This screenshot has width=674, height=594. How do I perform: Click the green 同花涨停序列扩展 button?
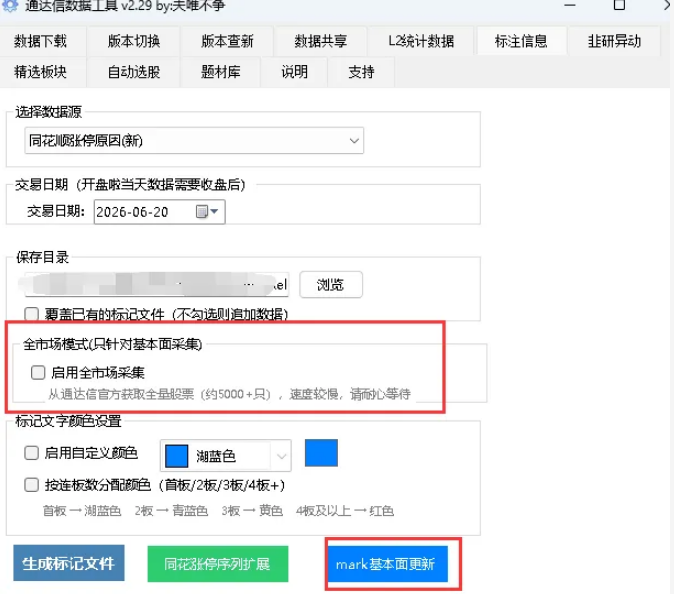(218, 564)
